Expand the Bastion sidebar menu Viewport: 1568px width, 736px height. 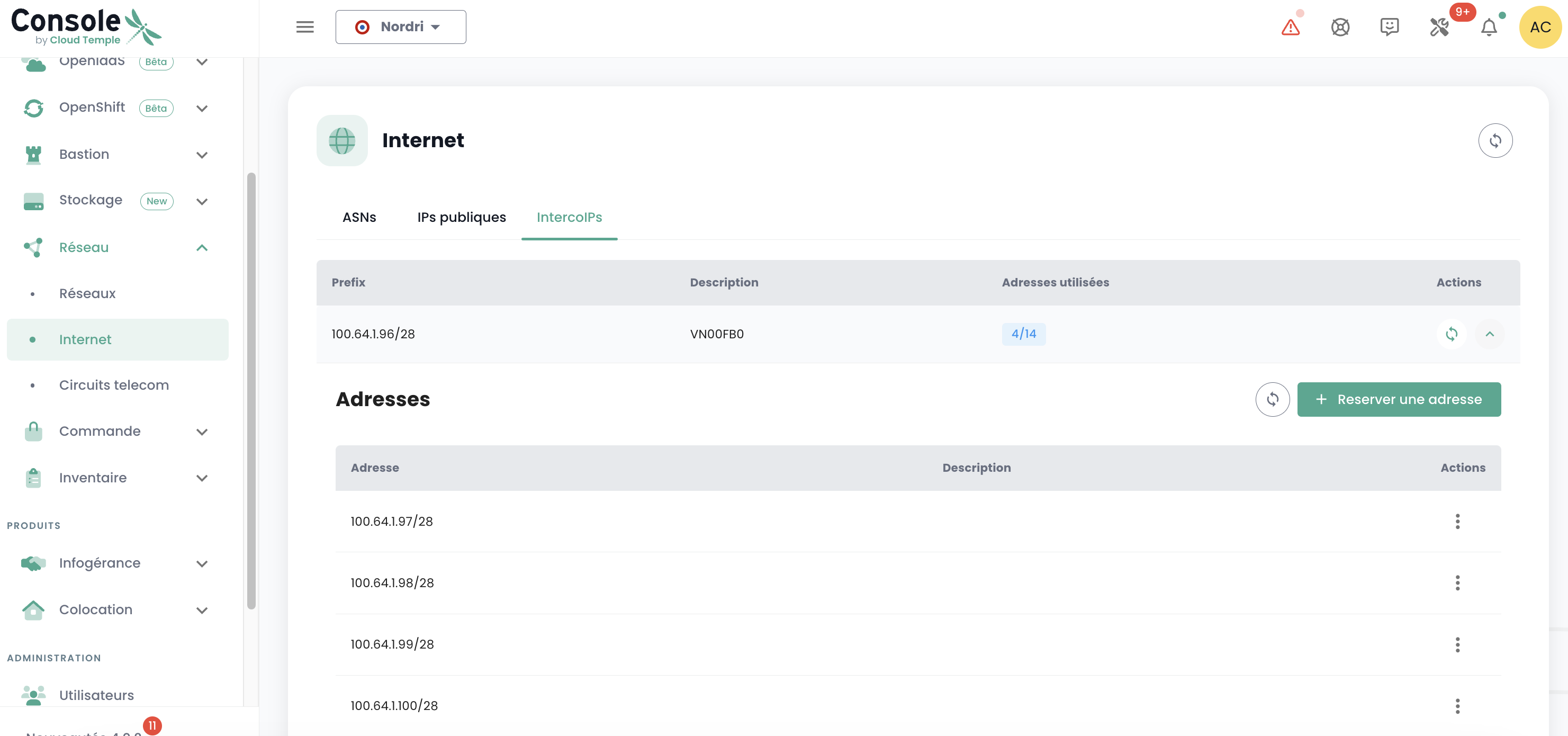click(202, 155)
